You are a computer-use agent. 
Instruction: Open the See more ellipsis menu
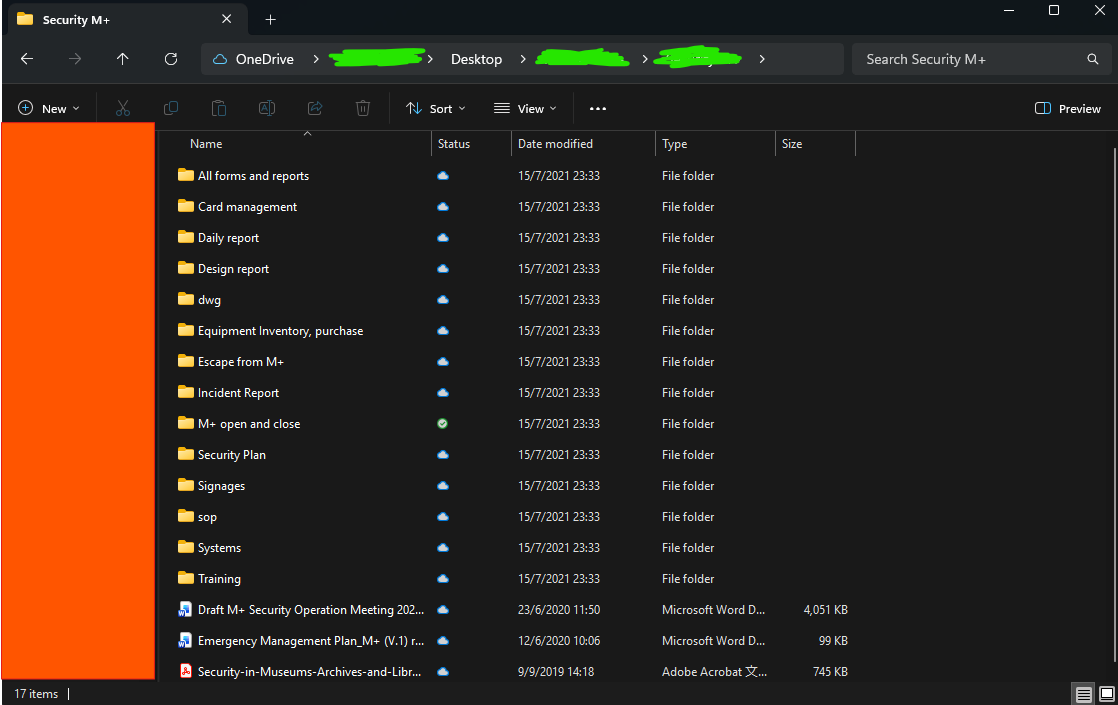pos(598,108)
